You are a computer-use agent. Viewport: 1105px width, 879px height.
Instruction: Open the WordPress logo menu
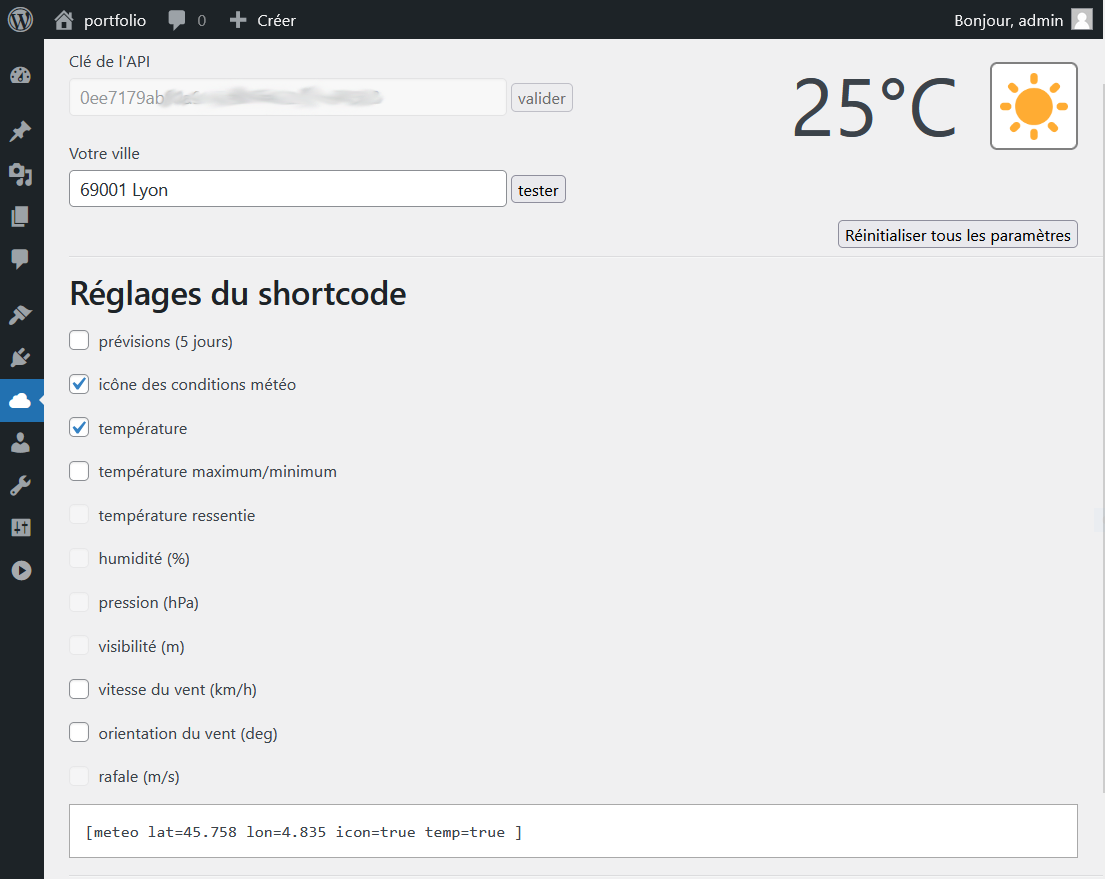20,20
